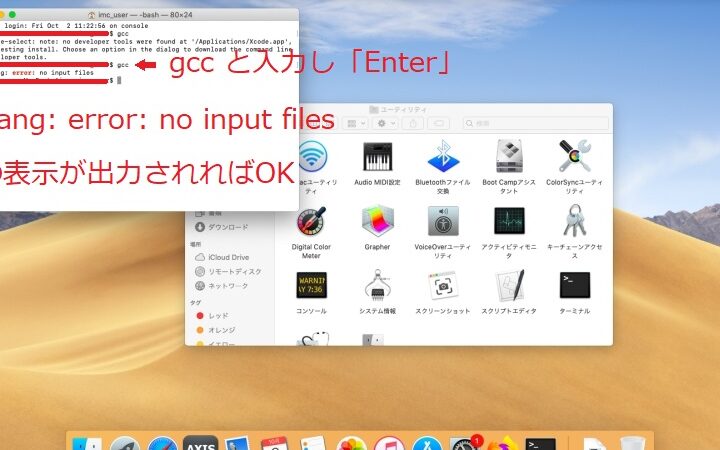Open iTunes from the Dock
Screen dimensions: 720x450
click(389, 444)
